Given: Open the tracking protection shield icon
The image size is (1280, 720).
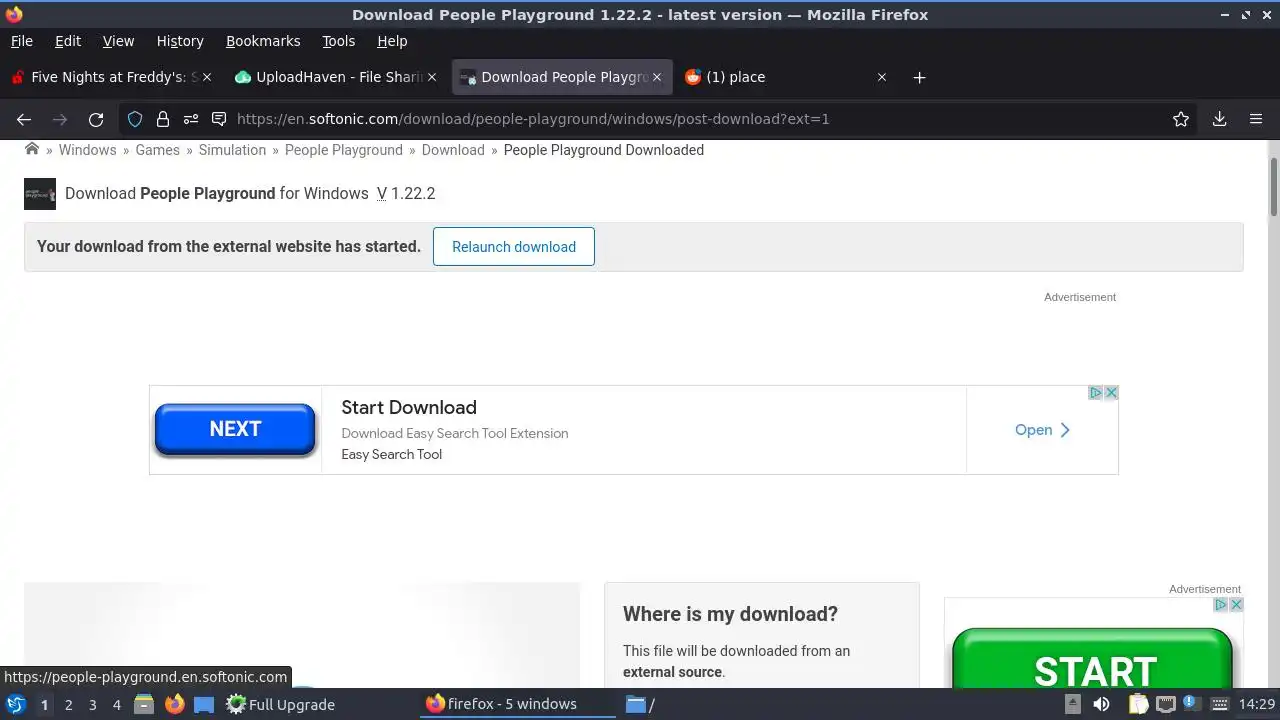Looking at the screenshot, I should pyautogui.click(x=135, y=119).
